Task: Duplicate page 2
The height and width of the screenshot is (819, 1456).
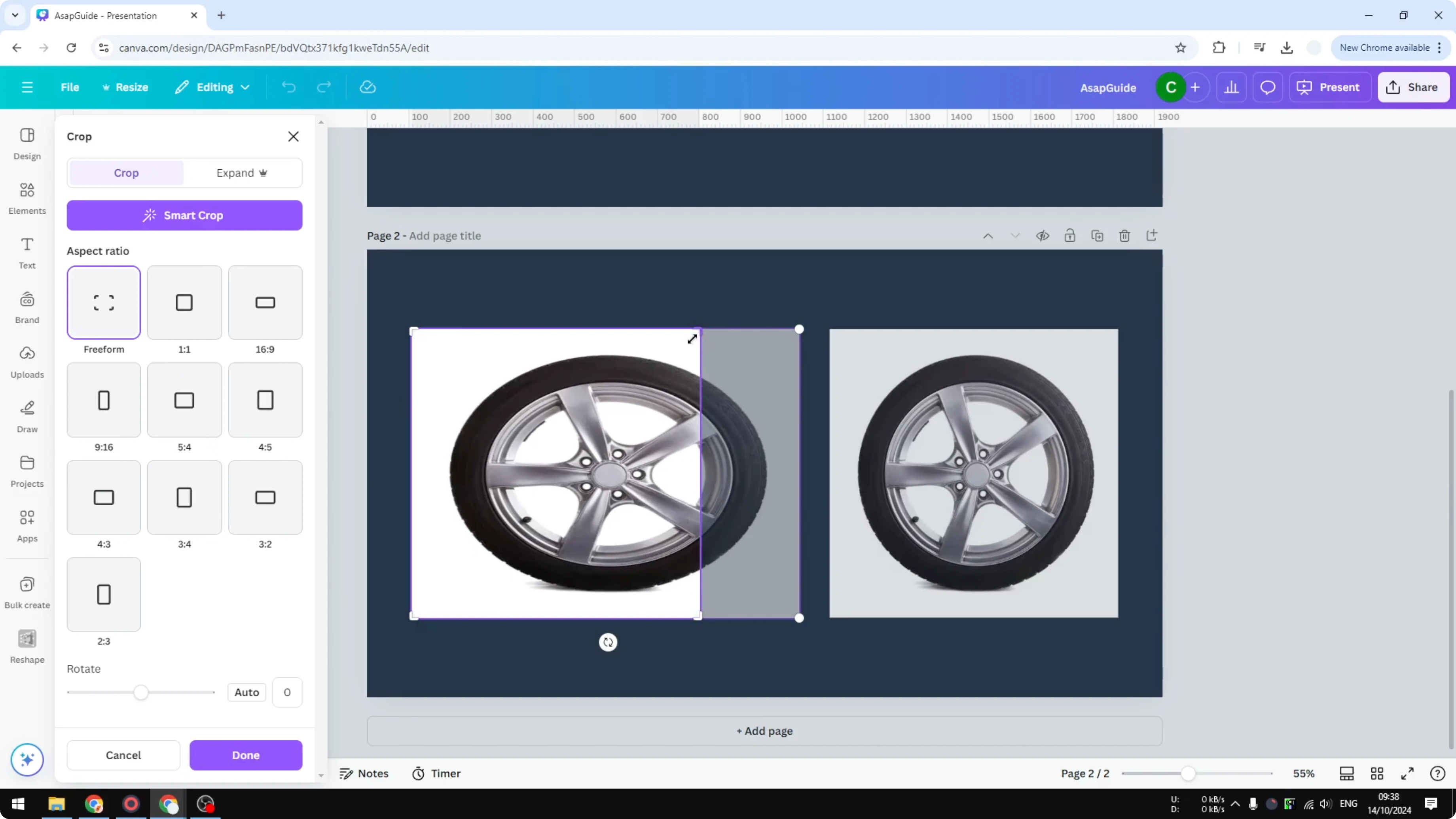Action: (x=1097, y=236)
